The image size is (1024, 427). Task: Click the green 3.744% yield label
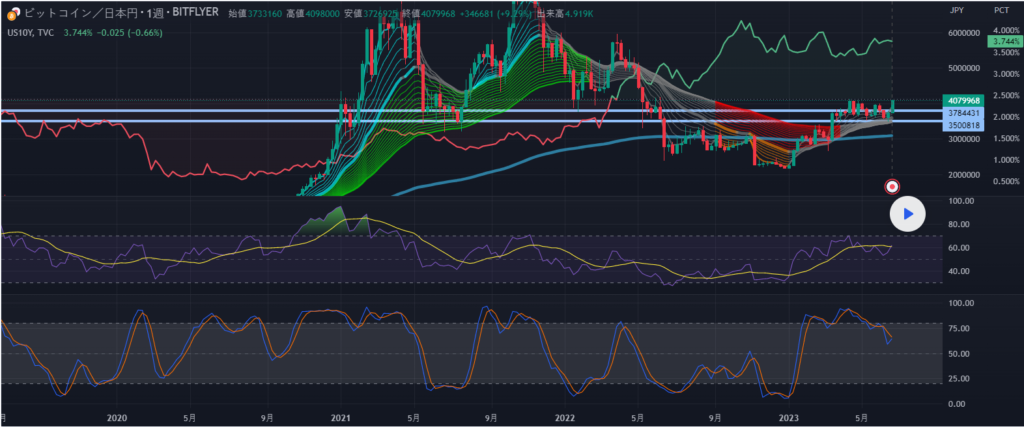(x=1001, y=41)
